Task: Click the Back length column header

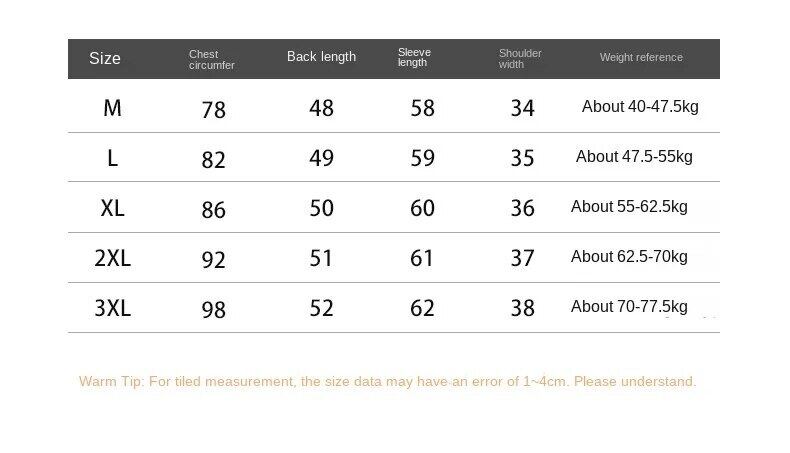Action: coord(321,57)
